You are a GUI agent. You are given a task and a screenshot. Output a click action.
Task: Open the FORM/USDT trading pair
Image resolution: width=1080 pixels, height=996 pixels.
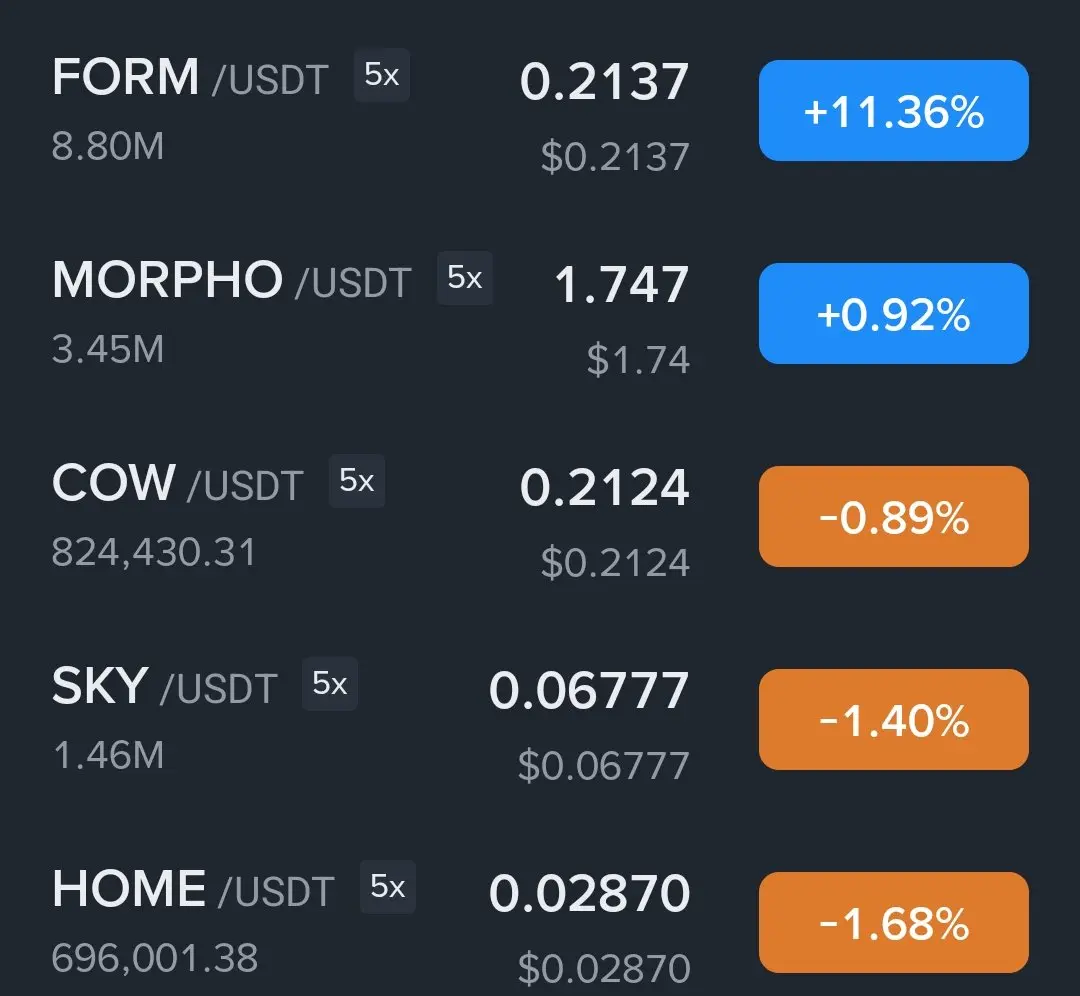[x=190, y=76]
